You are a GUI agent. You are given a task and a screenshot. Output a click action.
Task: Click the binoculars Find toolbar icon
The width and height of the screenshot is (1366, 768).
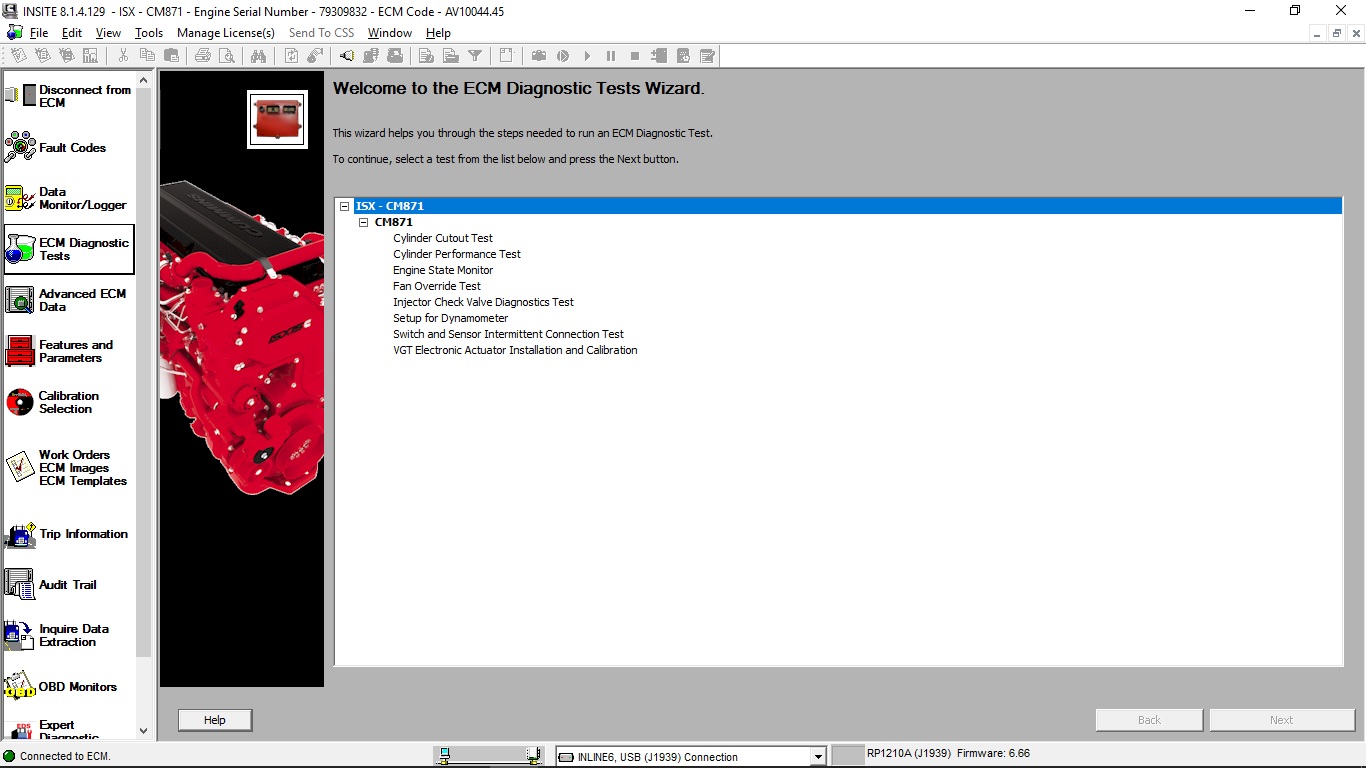(259, 56)
